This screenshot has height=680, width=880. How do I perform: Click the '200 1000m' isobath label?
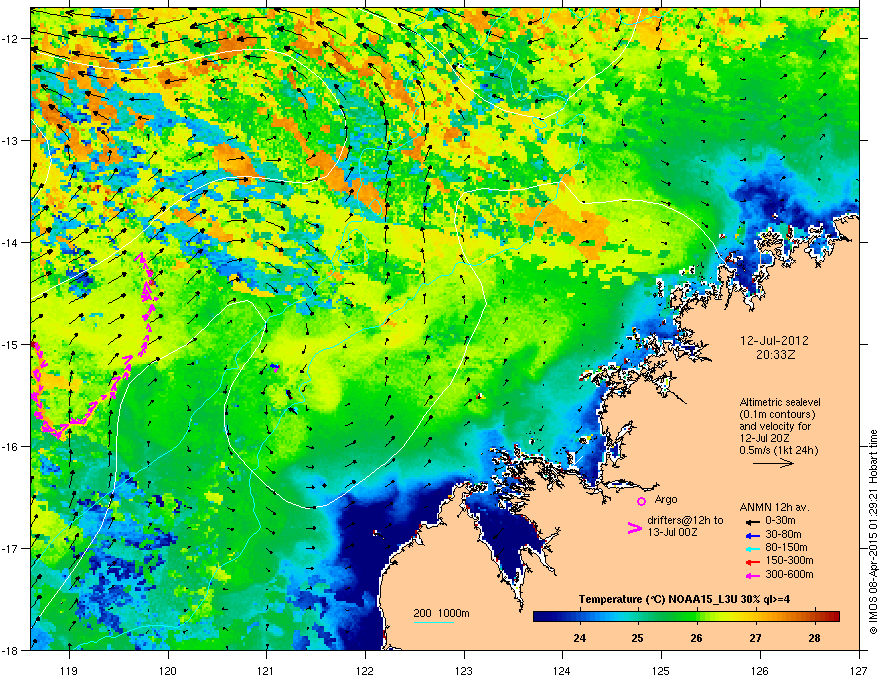click(442, 613)
